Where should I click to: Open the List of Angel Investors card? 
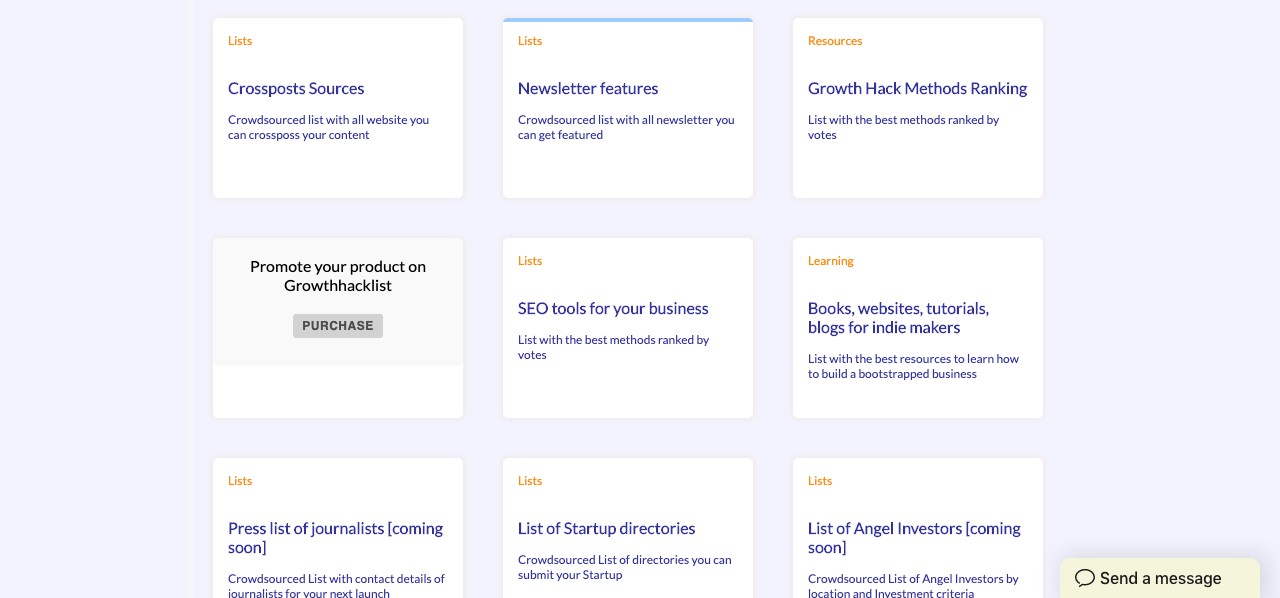[x=913, y=537]
